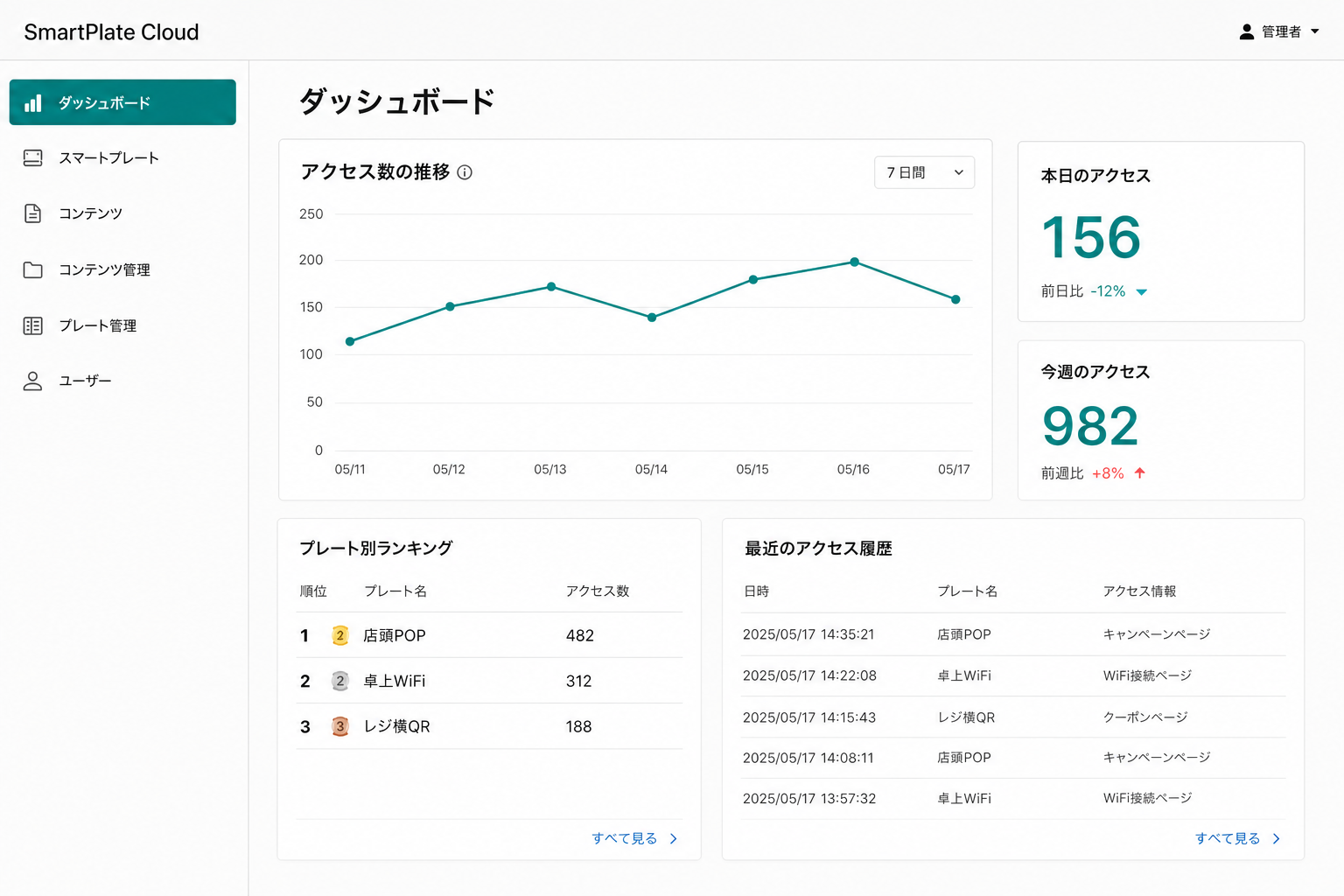Click すべて見る under プレート別ランキング
Screen dimensions: 1344x896
coord(624,838)
